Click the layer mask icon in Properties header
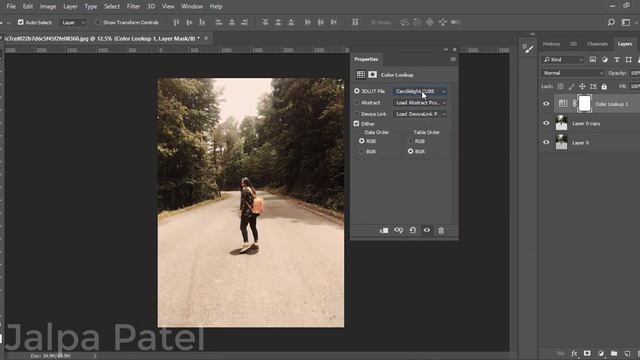This screenshot has width=640, height=360. pos(372,75)
